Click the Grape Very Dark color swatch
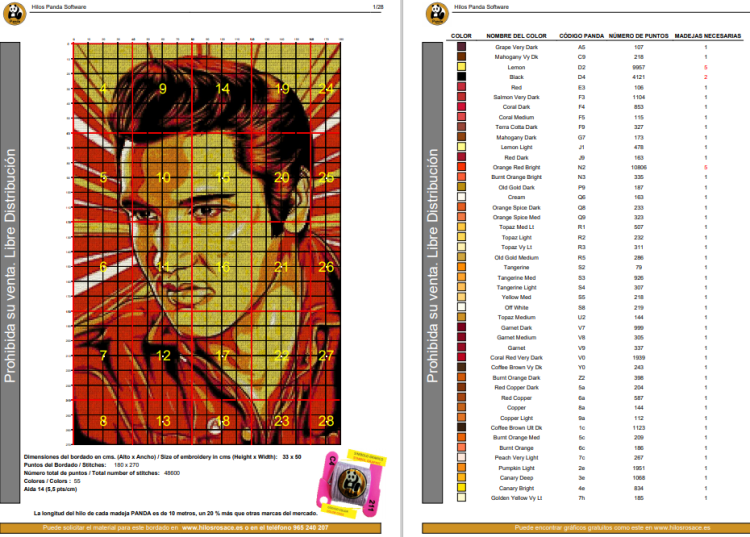 461,47
